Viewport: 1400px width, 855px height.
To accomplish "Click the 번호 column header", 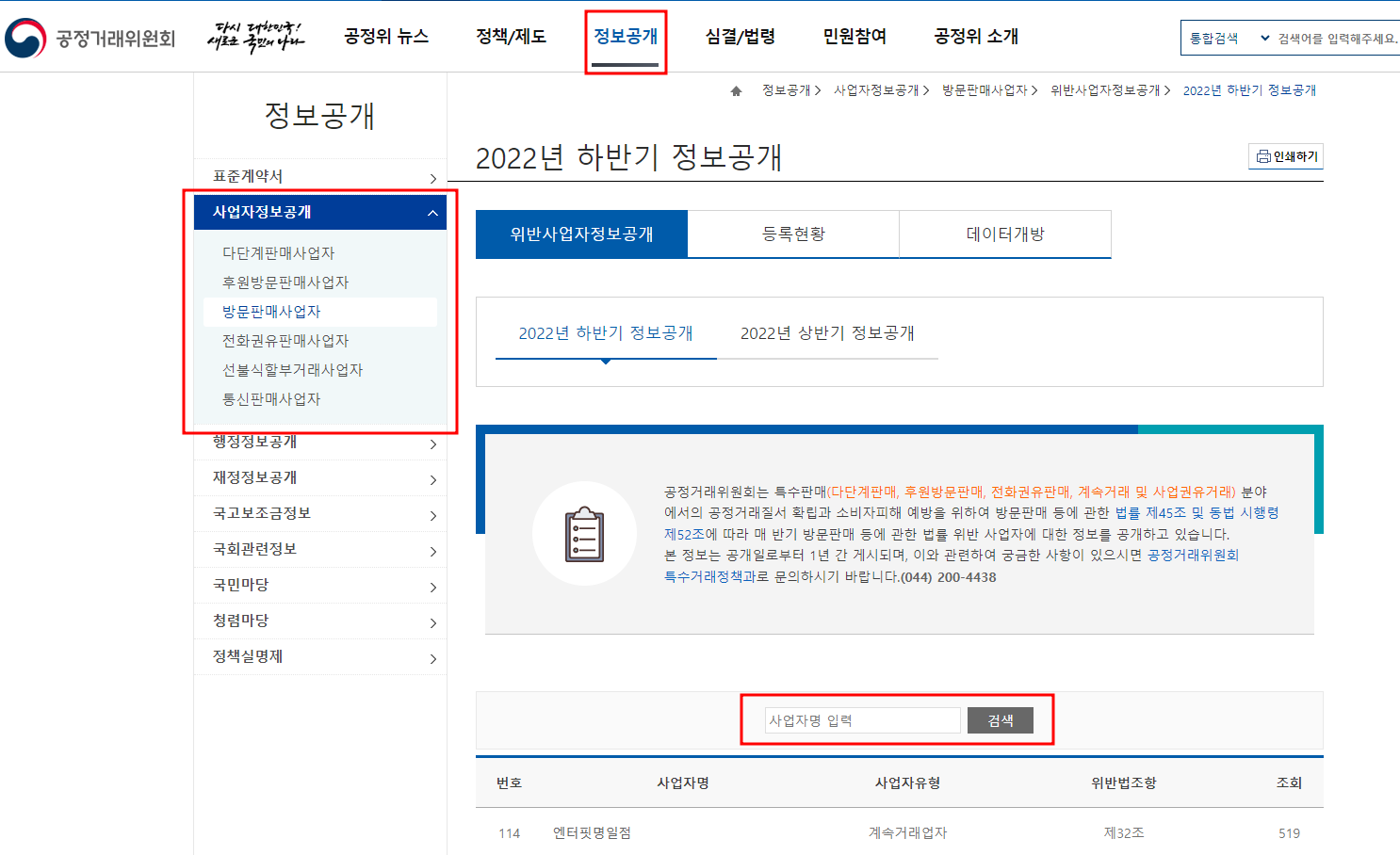I will pyautogui.click(x=509, y=782).
